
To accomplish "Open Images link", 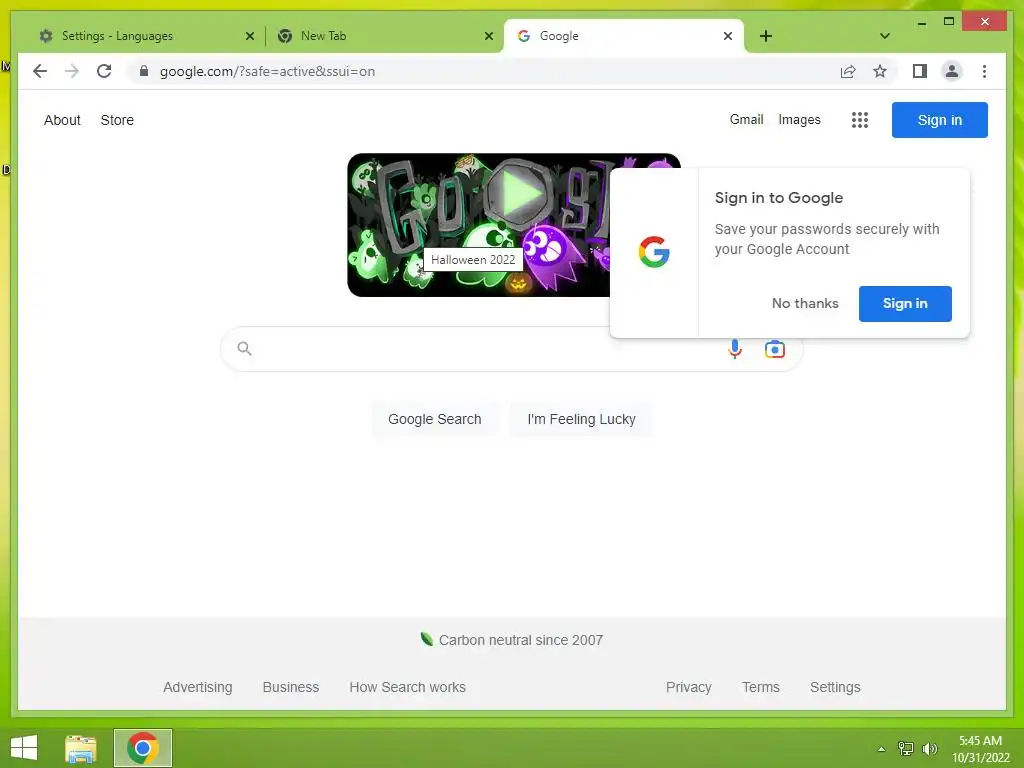I will click(x=799, y=120).
